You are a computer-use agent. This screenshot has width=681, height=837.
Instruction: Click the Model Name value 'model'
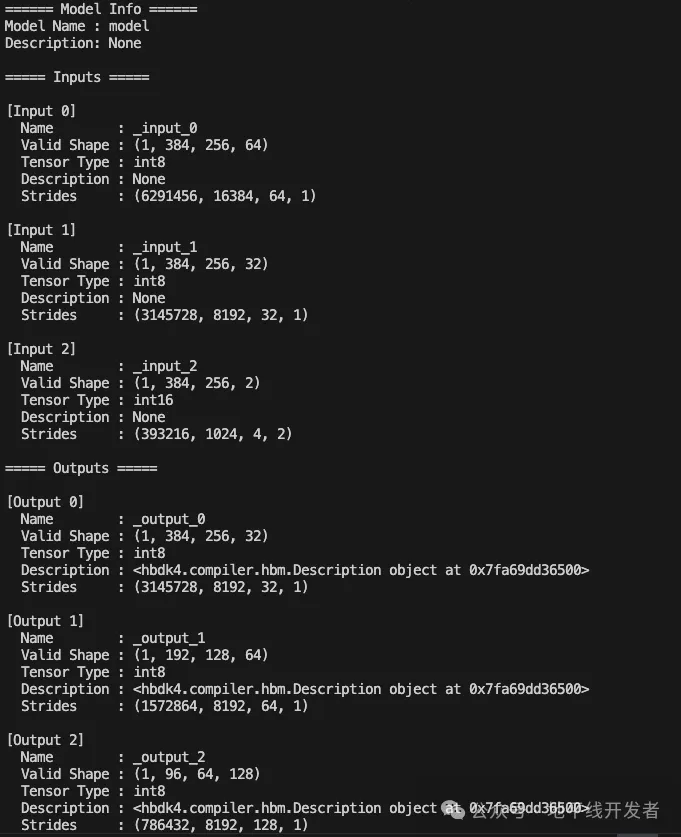(129, 26)
